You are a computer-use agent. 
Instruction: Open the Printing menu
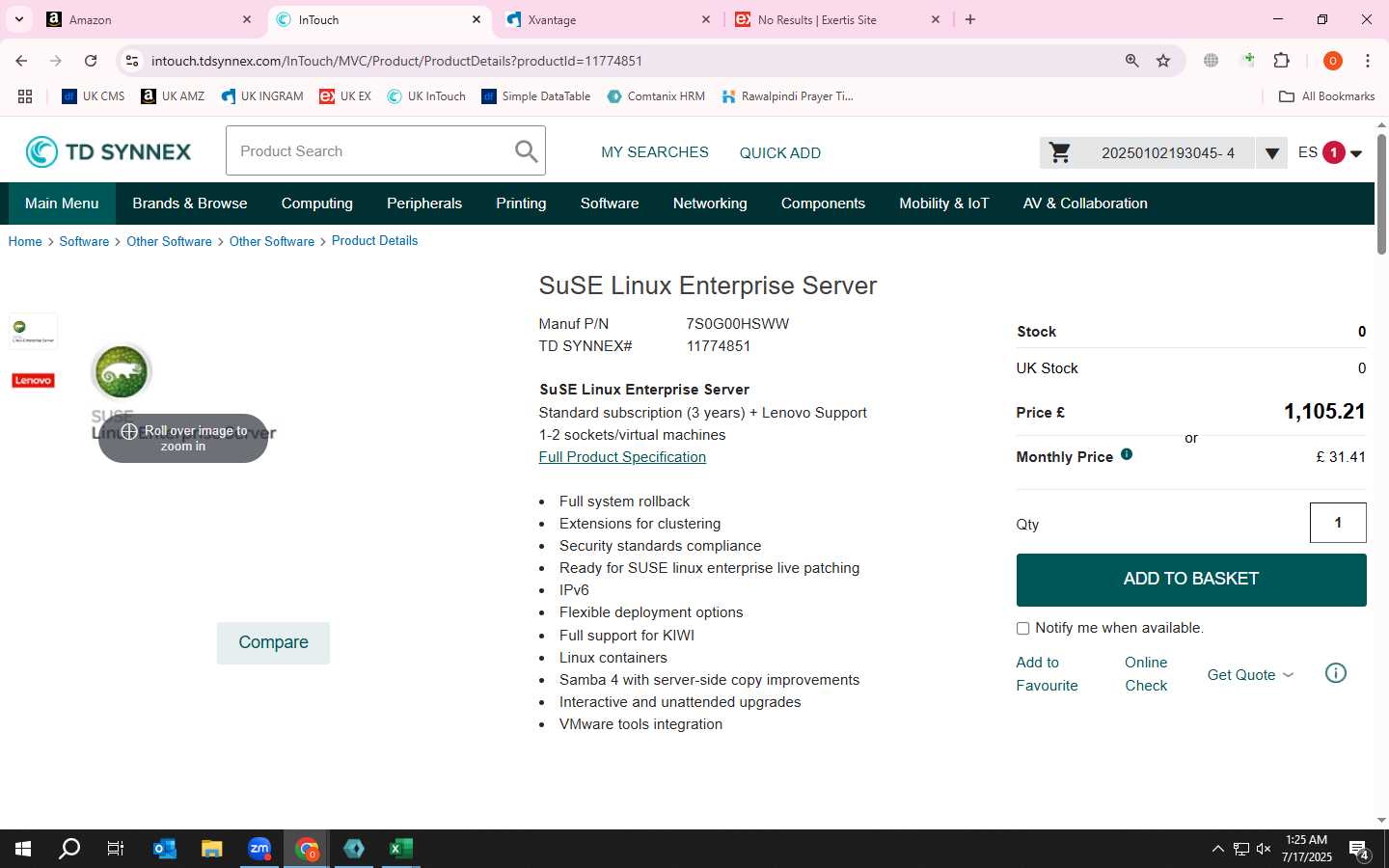521,203
